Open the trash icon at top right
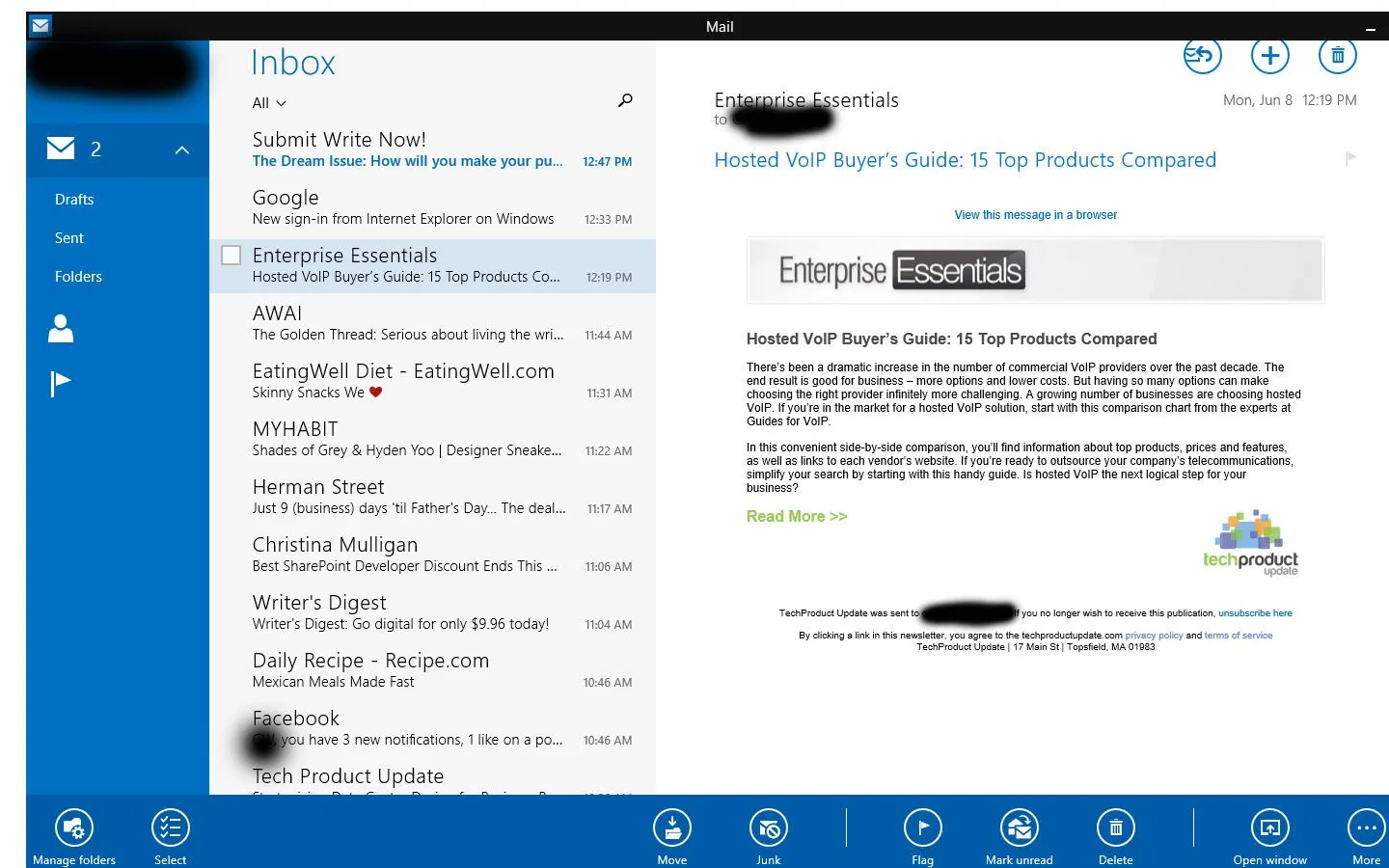The image size is (1389, 868). (x=1338, y=55)
